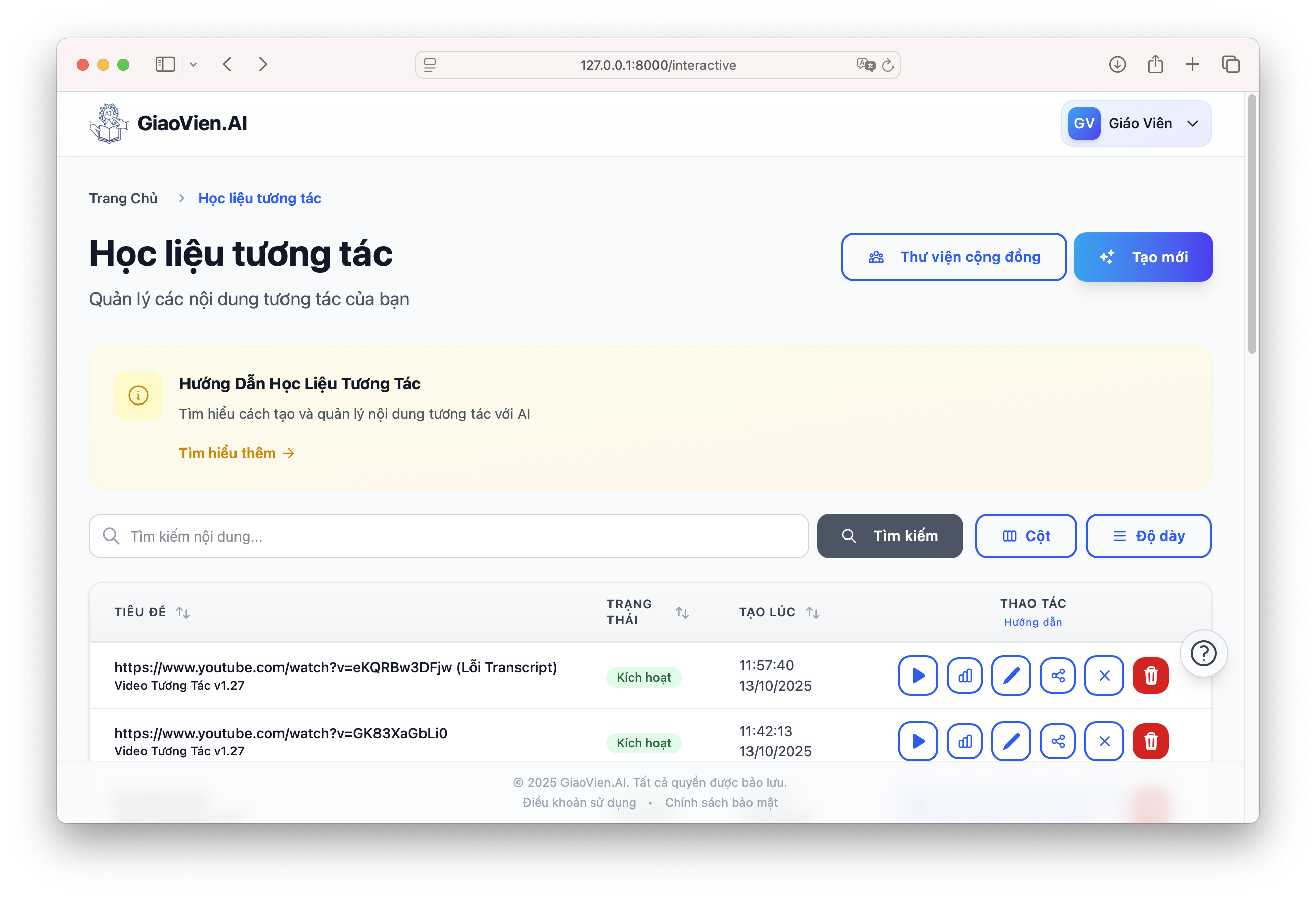
Task: Show Safari downloads
Action: [1117, 65]
